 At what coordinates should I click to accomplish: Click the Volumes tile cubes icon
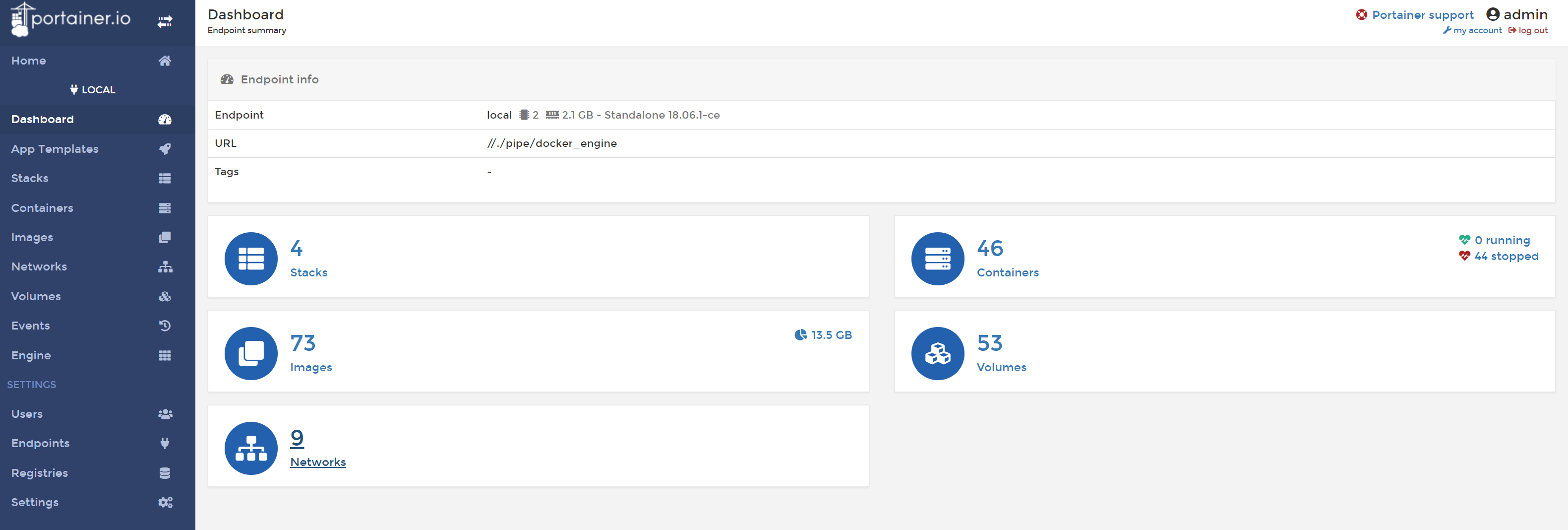937,353
